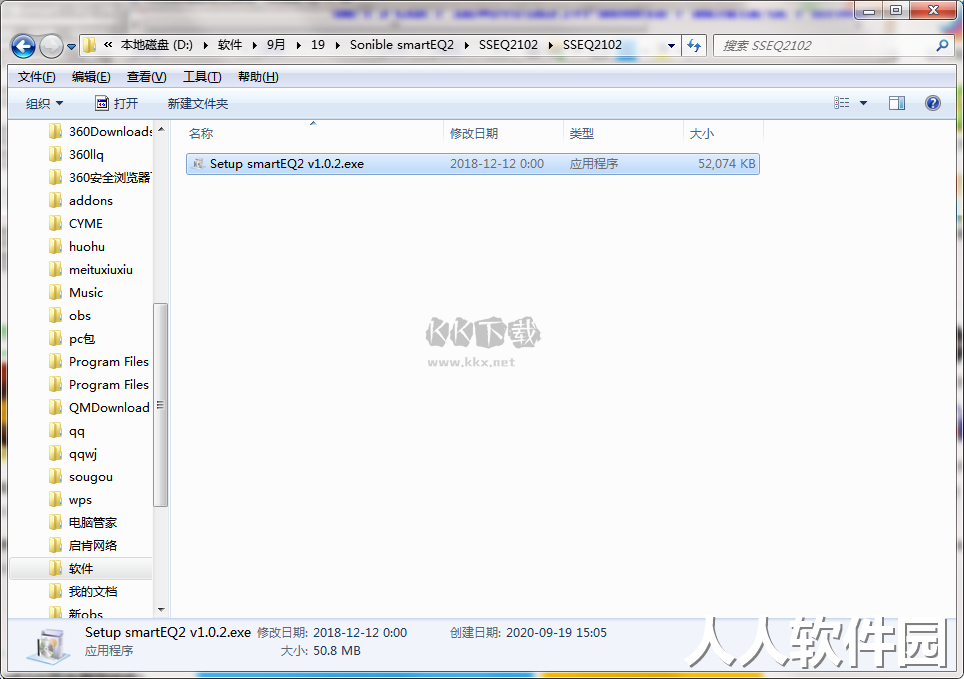
Task: Change view with the view icon
Action: tap(842, 103)
